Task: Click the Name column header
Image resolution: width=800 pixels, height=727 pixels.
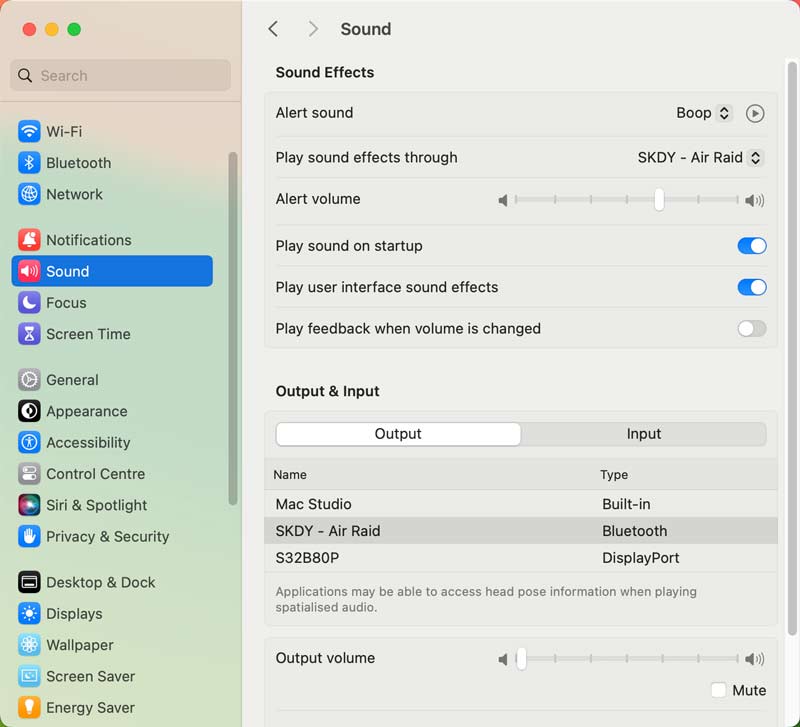Action: pyautogui.click(x=290, y=474)
